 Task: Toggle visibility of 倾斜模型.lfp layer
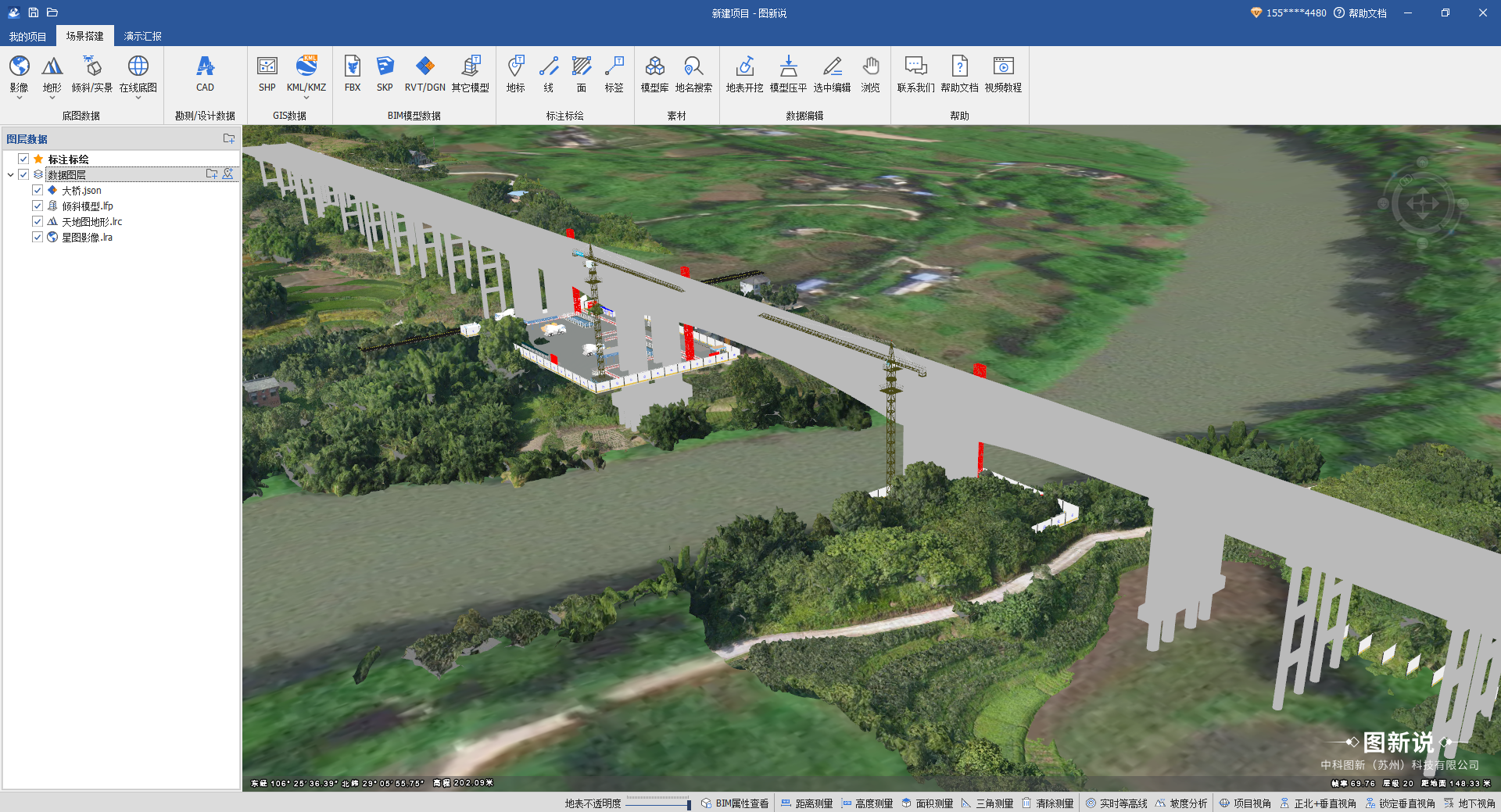[x=38, y=206]
